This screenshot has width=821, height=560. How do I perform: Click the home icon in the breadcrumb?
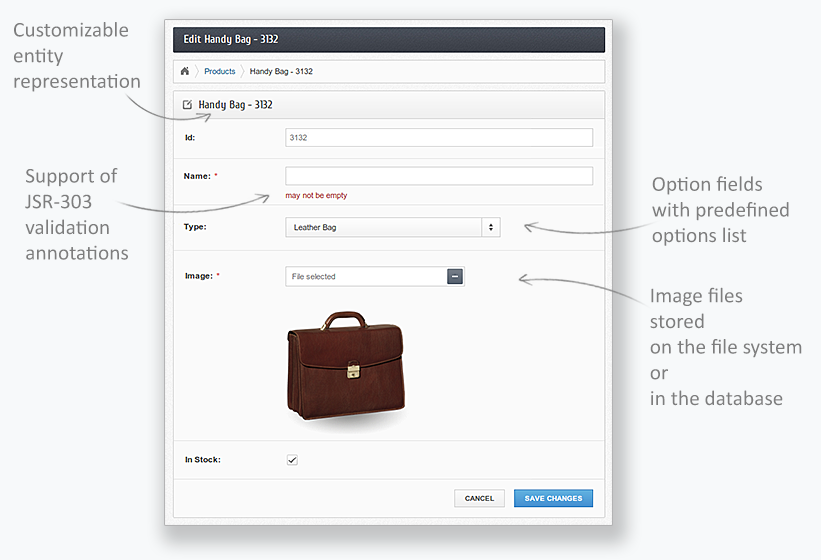tap(185, 71)
